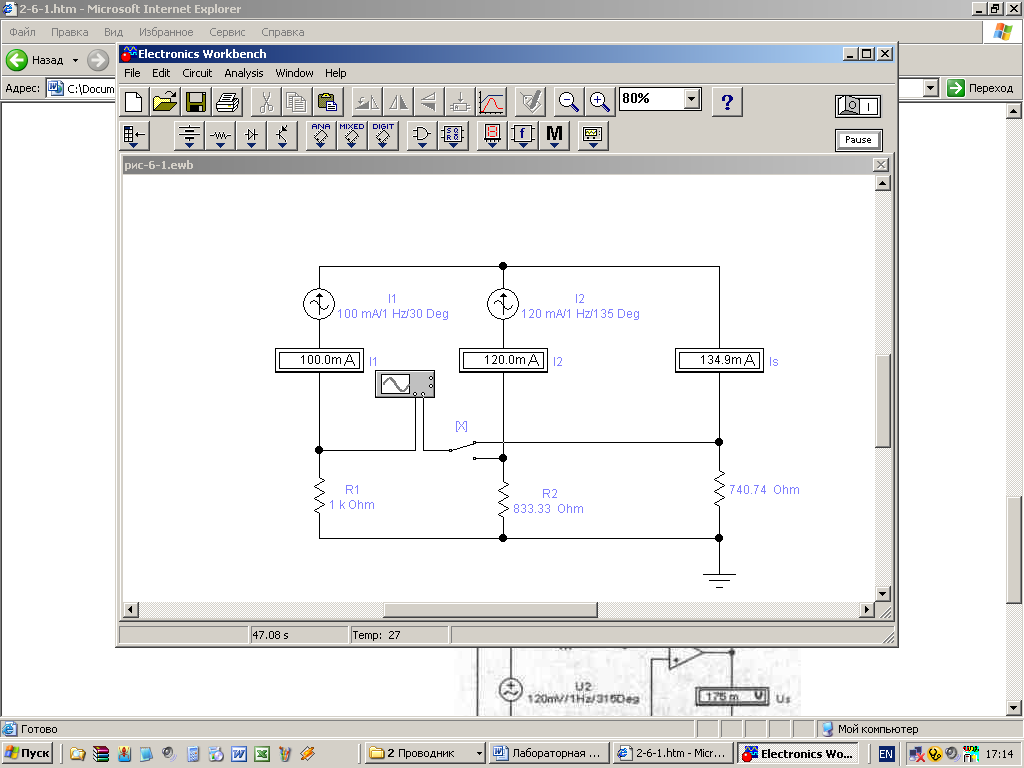Open the analysis graphs display icon

point(490,103)
